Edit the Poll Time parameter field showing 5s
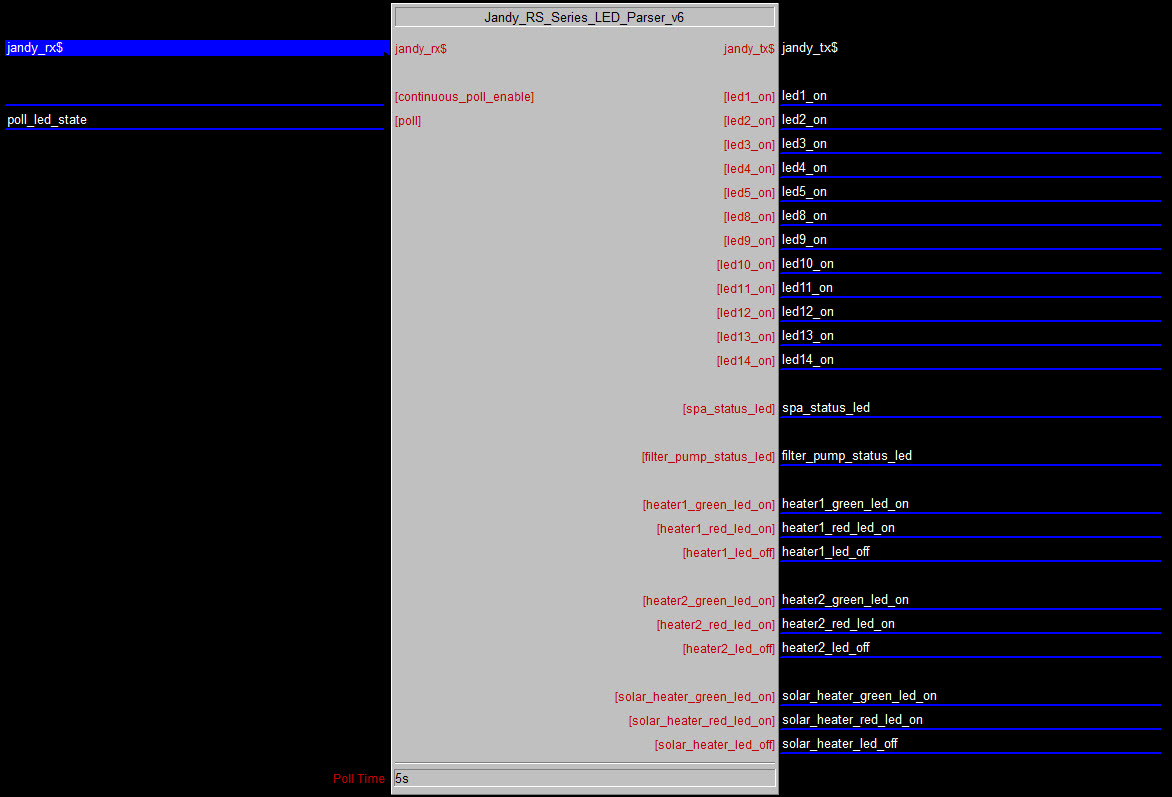 pos(585,778)
